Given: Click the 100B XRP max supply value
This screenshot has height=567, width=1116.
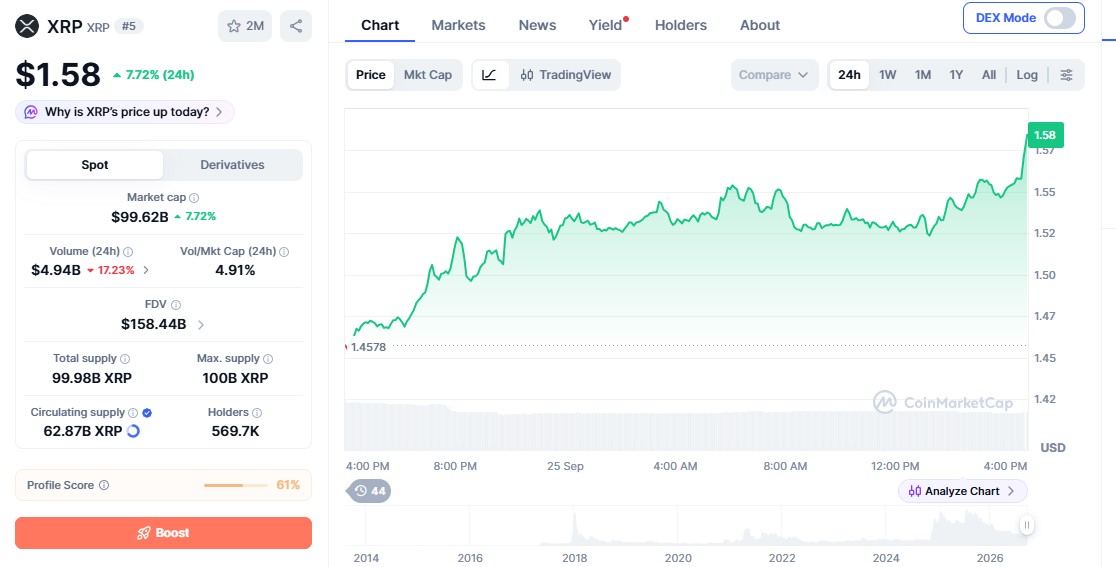Looking at the screenshot, I should pos(235,378).
